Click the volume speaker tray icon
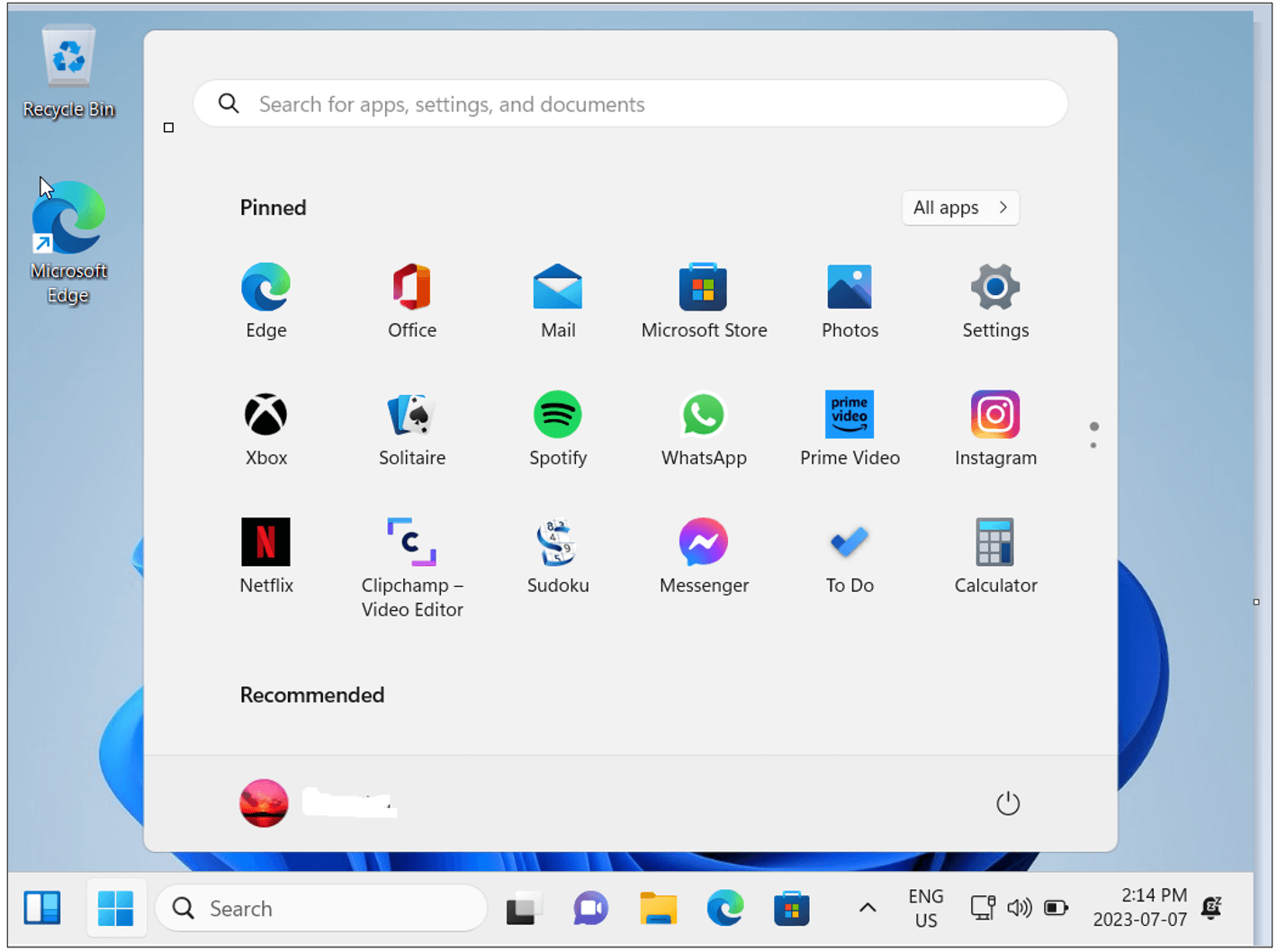Screen dimensions: 1277x952 pos(1020,908)
